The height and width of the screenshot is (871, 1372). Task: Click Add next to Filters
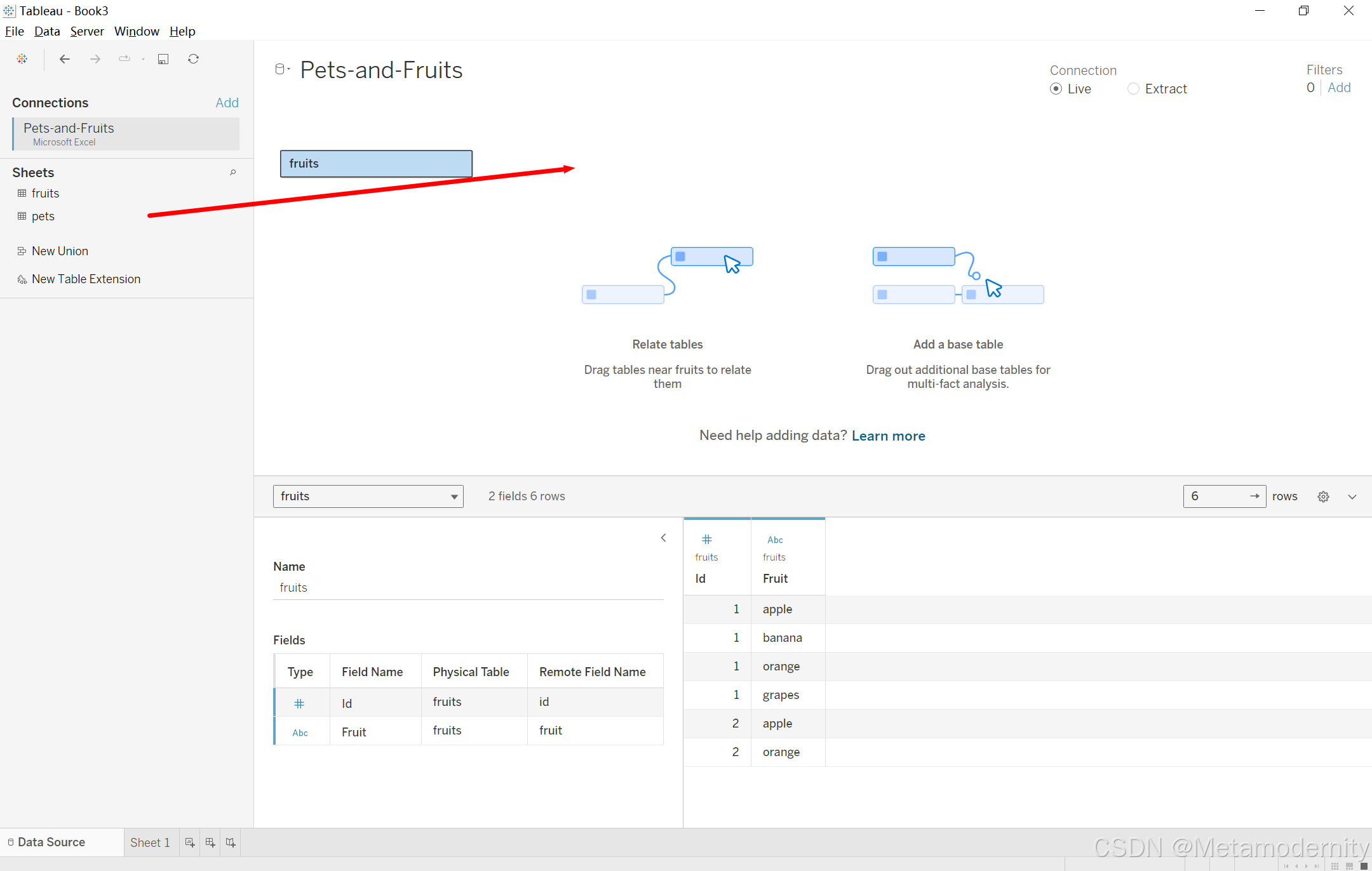click(1339, 88)
